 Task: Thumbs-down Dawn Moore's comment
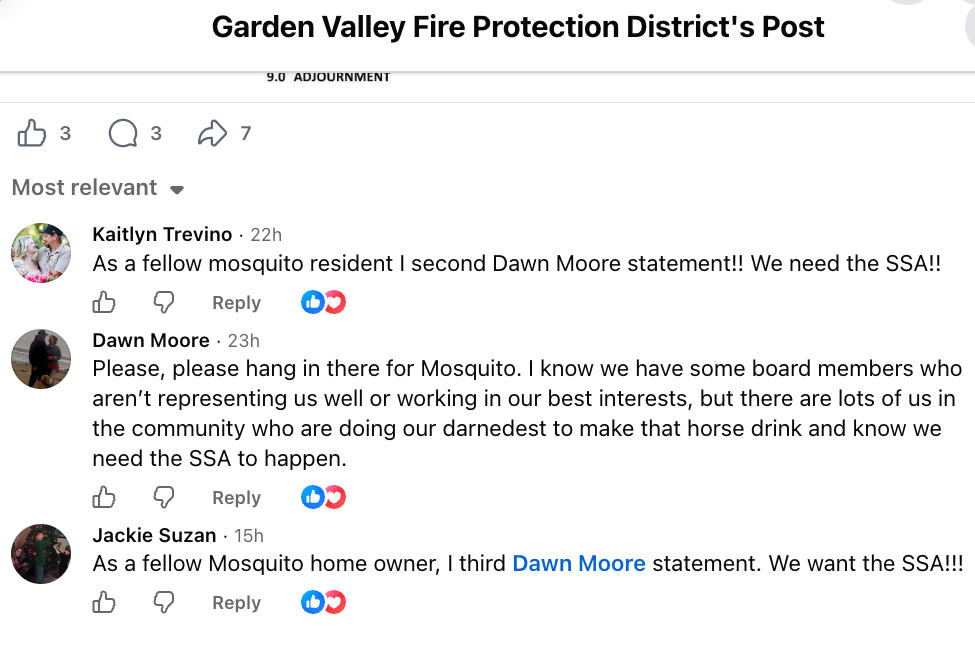(164, 497)
